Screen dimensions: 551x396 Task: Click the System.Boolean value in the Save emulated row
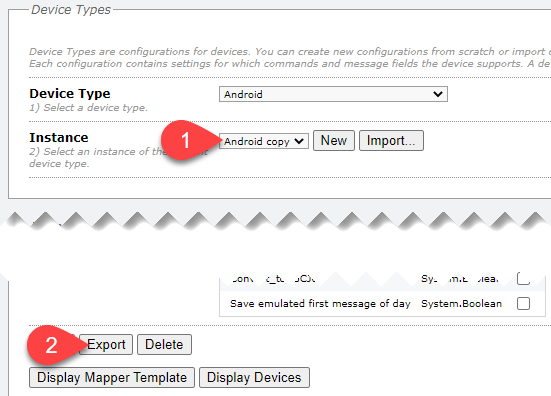coord(461,304)
